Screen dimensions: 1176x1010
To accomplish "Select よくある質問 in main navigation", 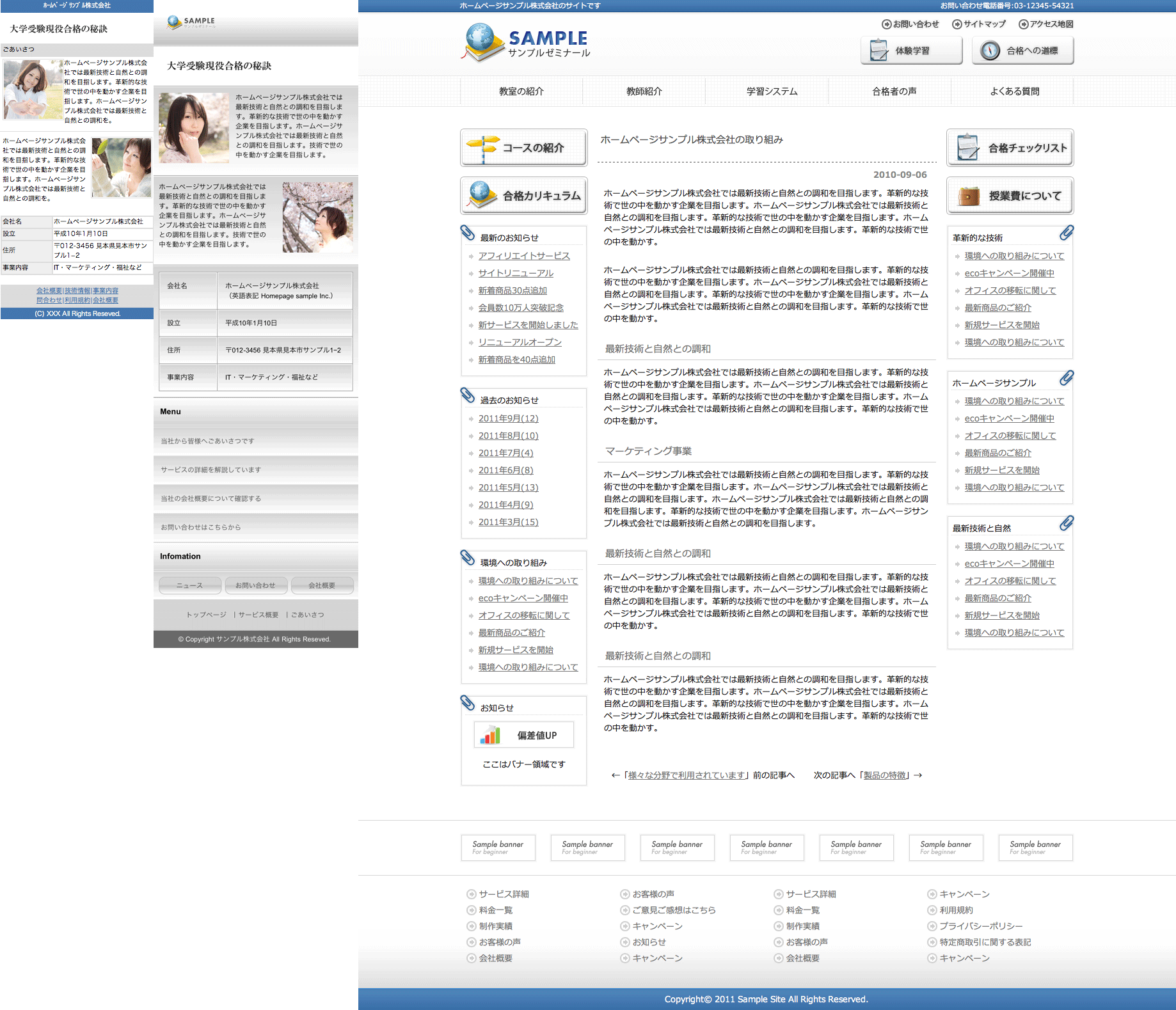I will tap(1014, 91).
